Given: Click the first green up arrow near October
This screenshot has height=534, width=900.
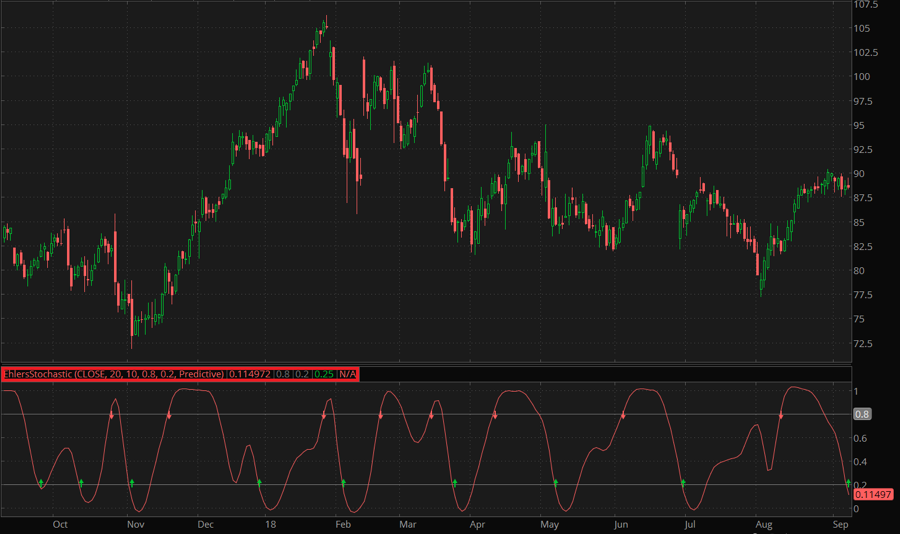Looking at the screenshot, I should pos(41,483).
